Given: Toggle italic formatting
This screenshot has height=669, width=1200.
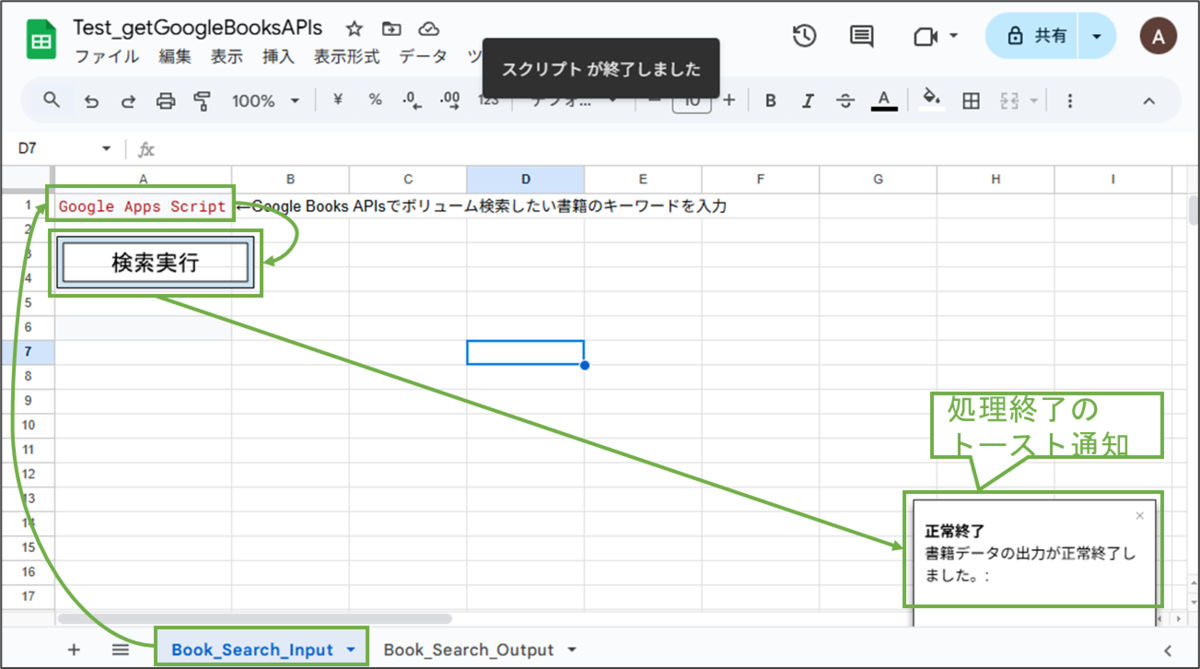Looking at the screenshot, I should click(808, 101).
